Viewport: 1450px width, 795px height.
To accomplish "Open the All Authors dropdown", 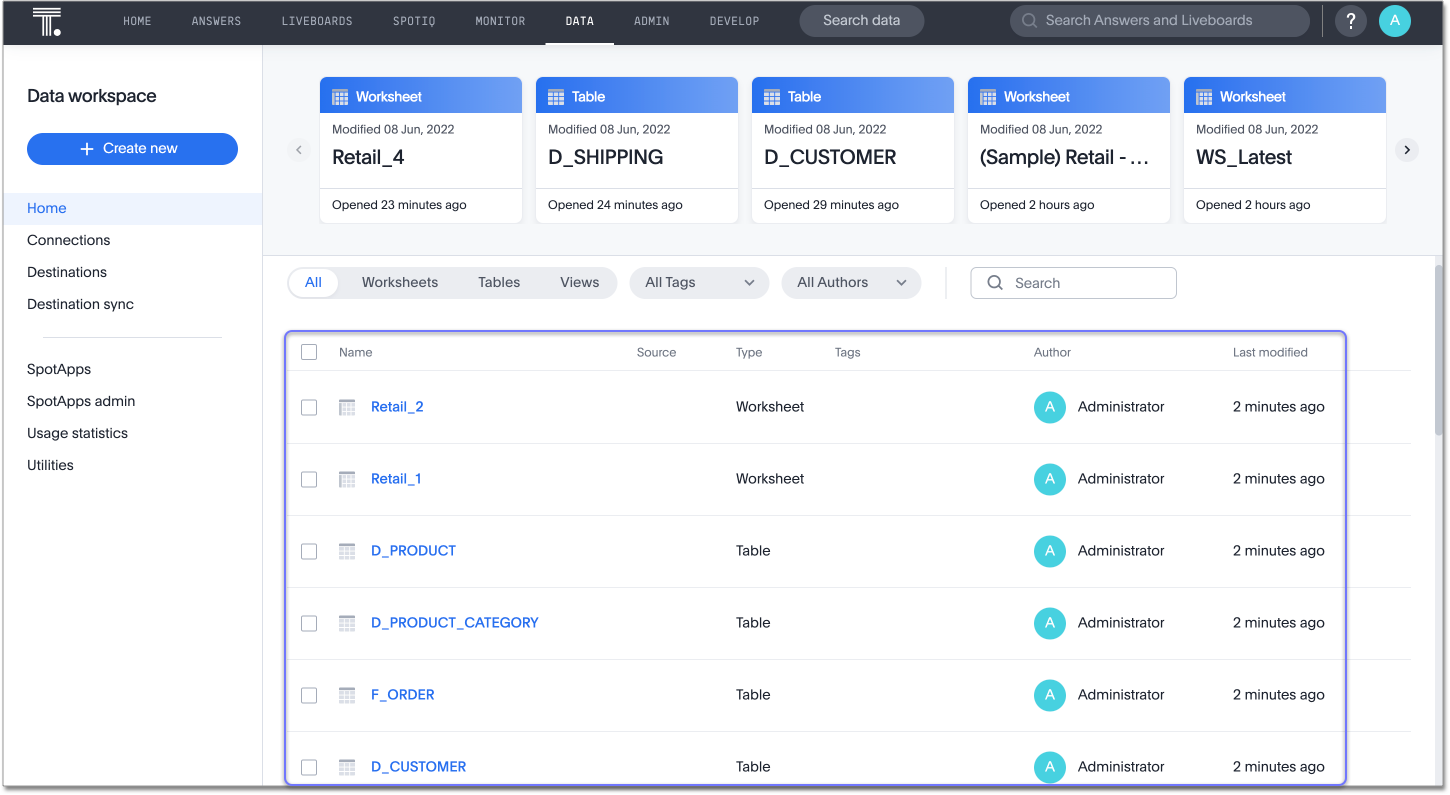I will (x=851, y=283).
